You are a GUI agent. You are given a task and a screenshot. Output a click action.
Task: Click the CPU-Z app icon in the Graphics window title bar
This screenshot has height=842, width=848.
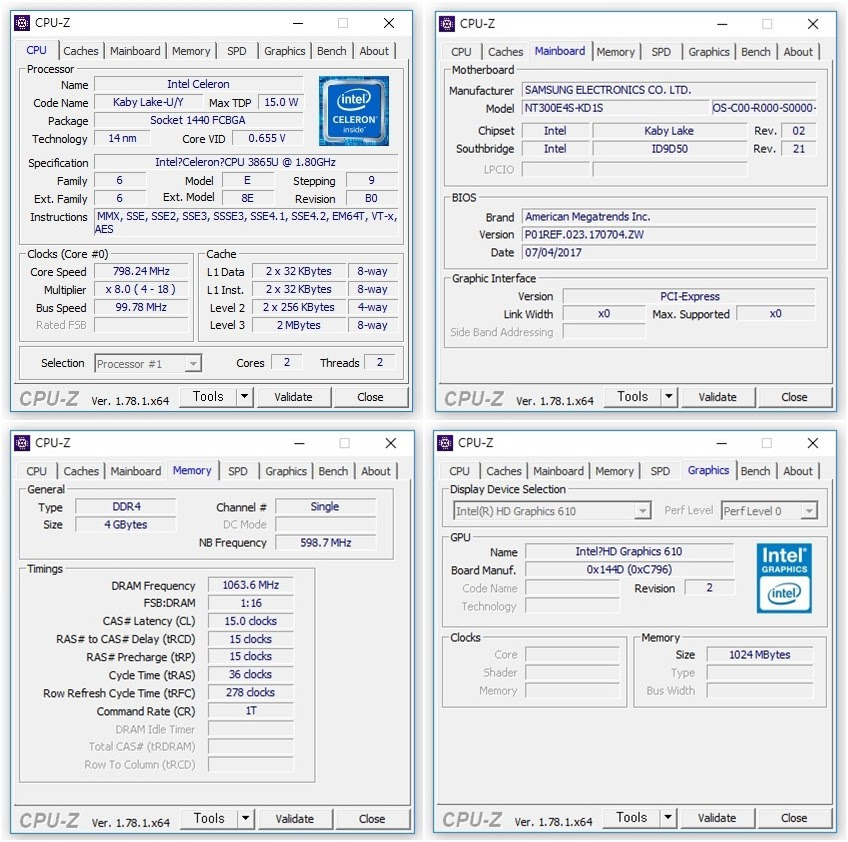[445, 443]
